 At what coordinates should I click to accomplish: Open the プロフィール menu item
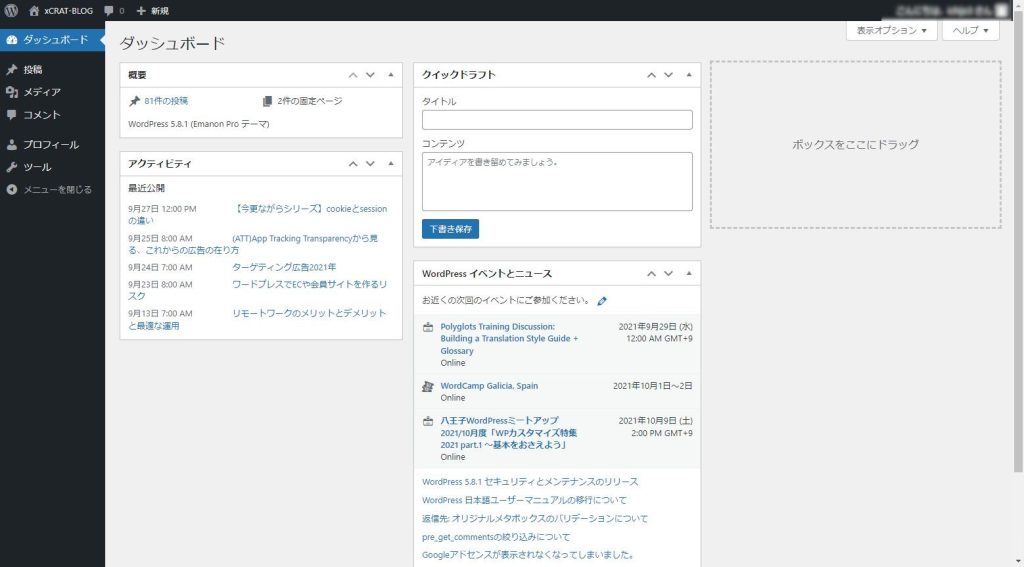[x=52, y=144]
